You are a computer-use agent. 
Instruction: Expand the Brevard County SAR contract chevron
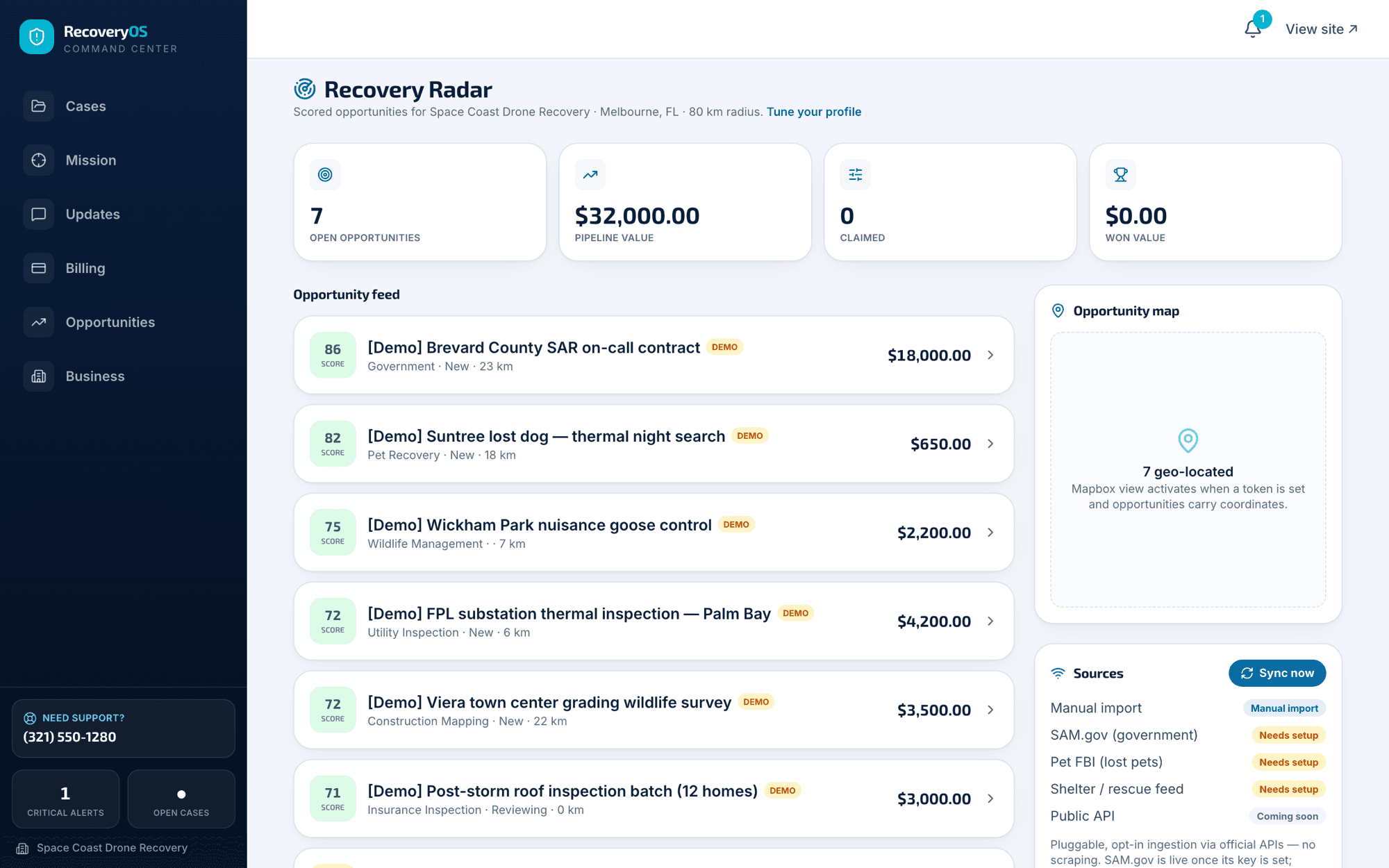point(990,355)
